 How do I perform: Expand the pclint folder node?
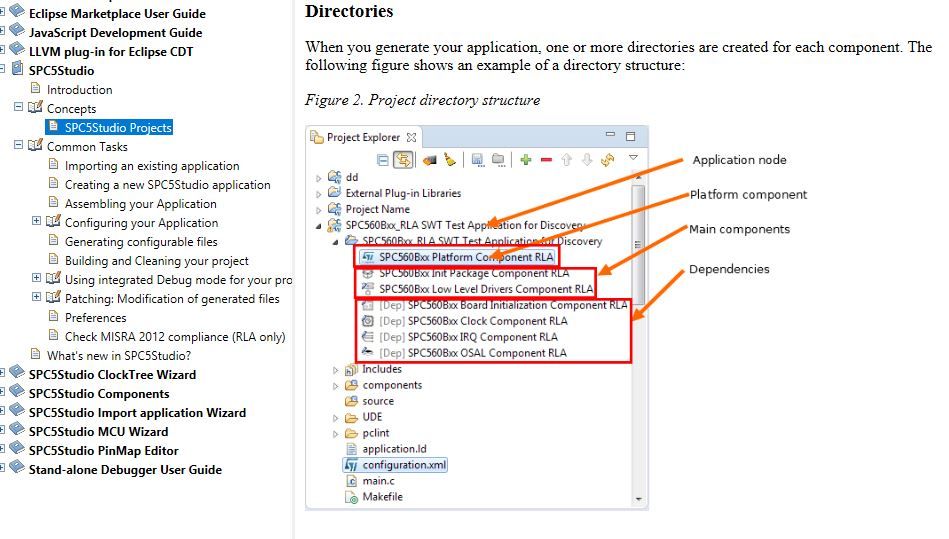(335, 434)
